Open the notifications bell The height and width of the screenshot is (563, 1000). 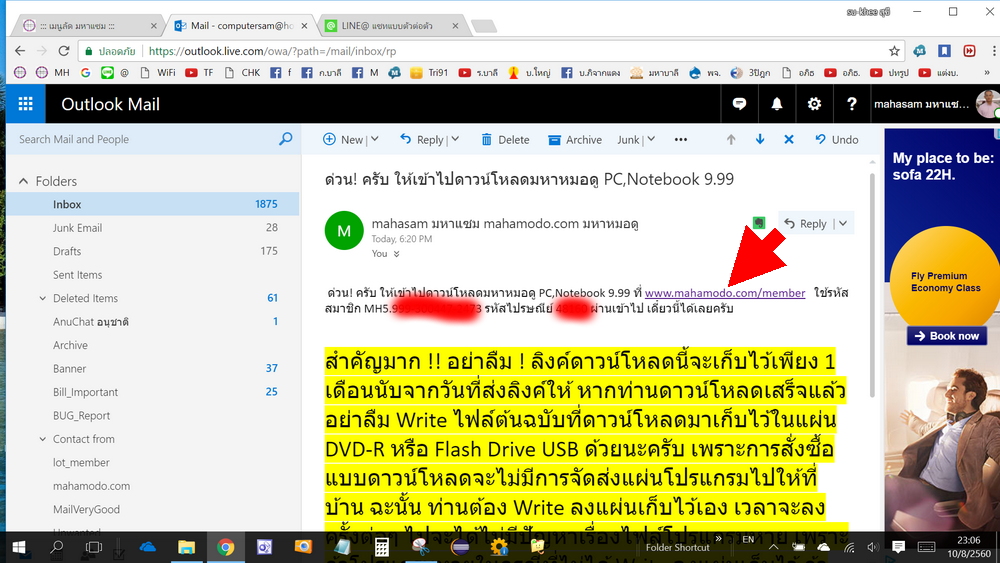777,104
